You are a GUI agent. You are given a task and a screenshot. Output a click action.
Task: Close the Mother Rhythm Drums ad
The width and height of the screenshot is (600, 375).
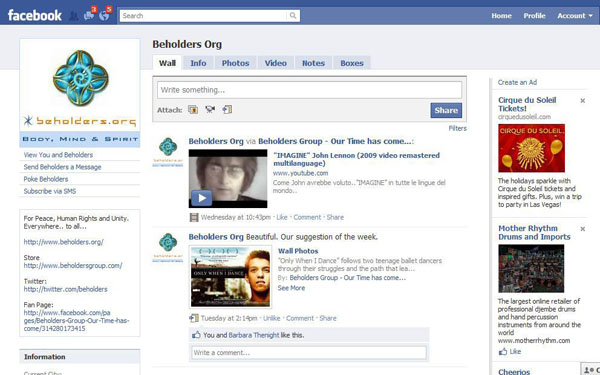click(582, 229)
